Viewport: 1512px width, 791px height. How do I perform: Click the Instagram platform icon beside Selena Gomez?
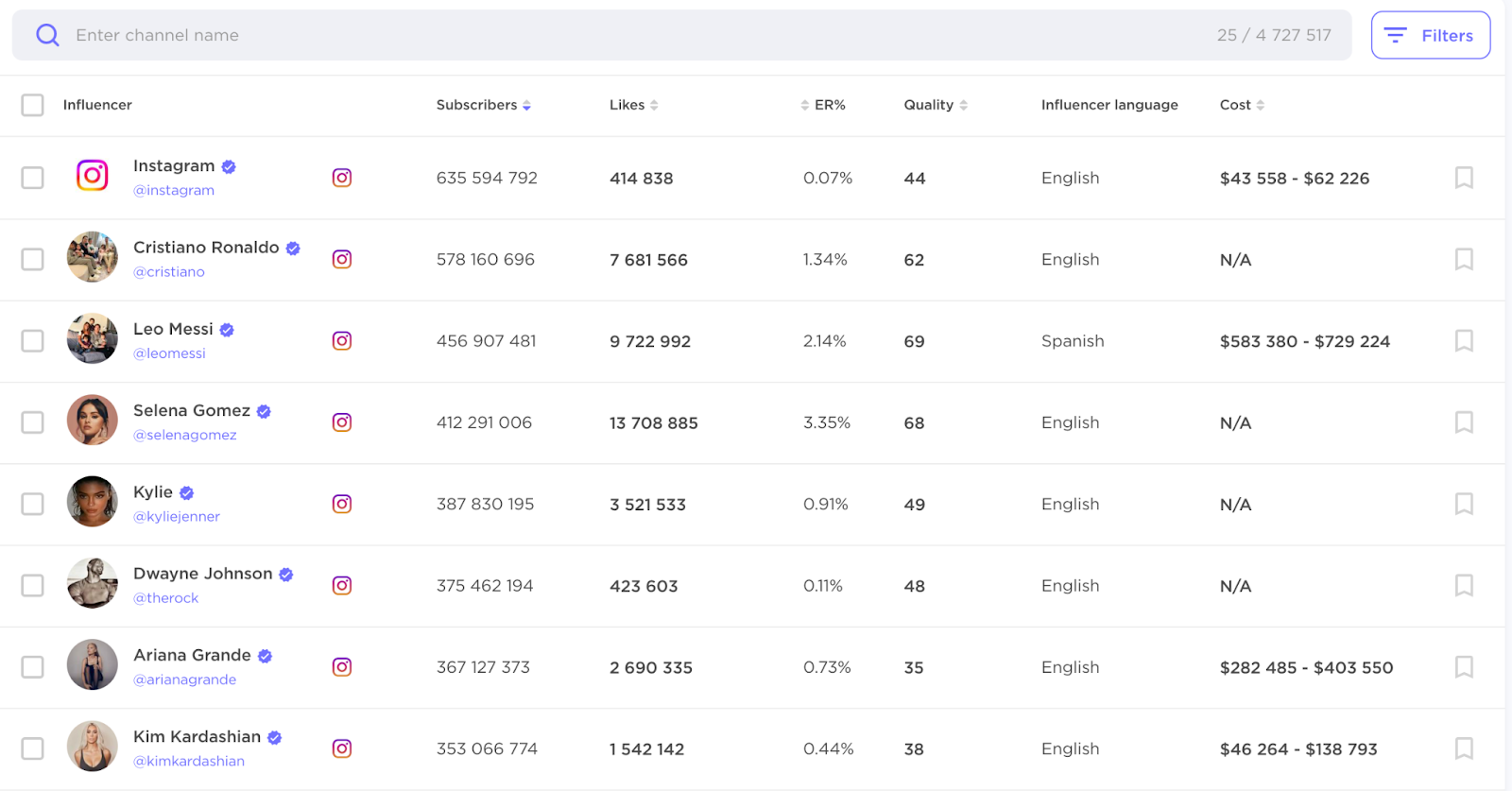pyautogui.click(x=342, y=422)
